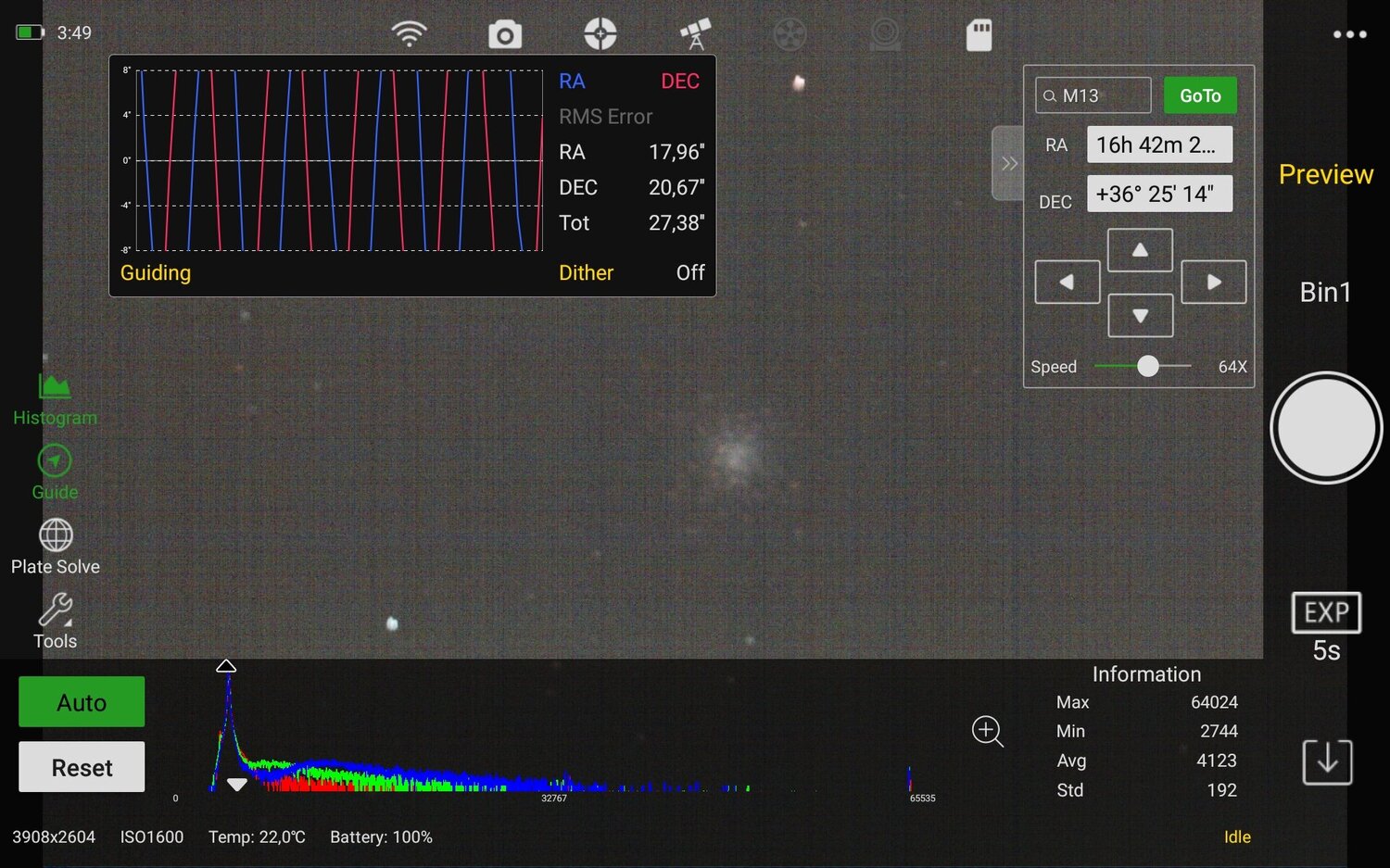Toggle Bin1 binning mode
This screenshot has height=868, width=1390.
[1325, 292]
